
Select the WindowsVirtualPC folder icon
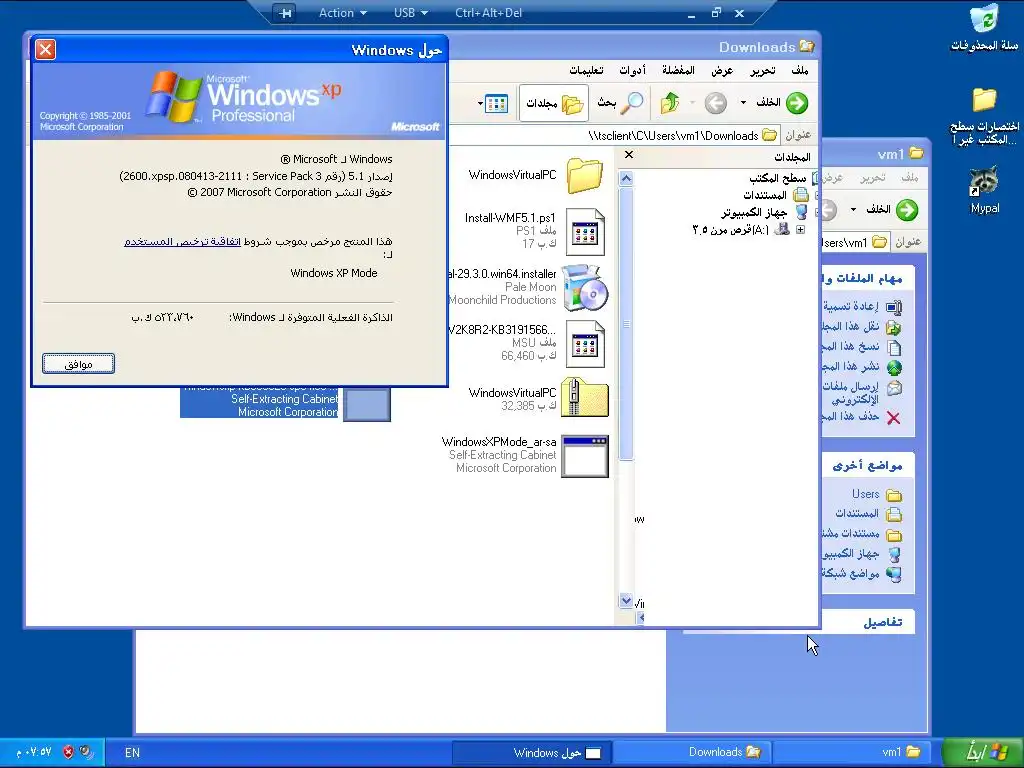point(584,175)
